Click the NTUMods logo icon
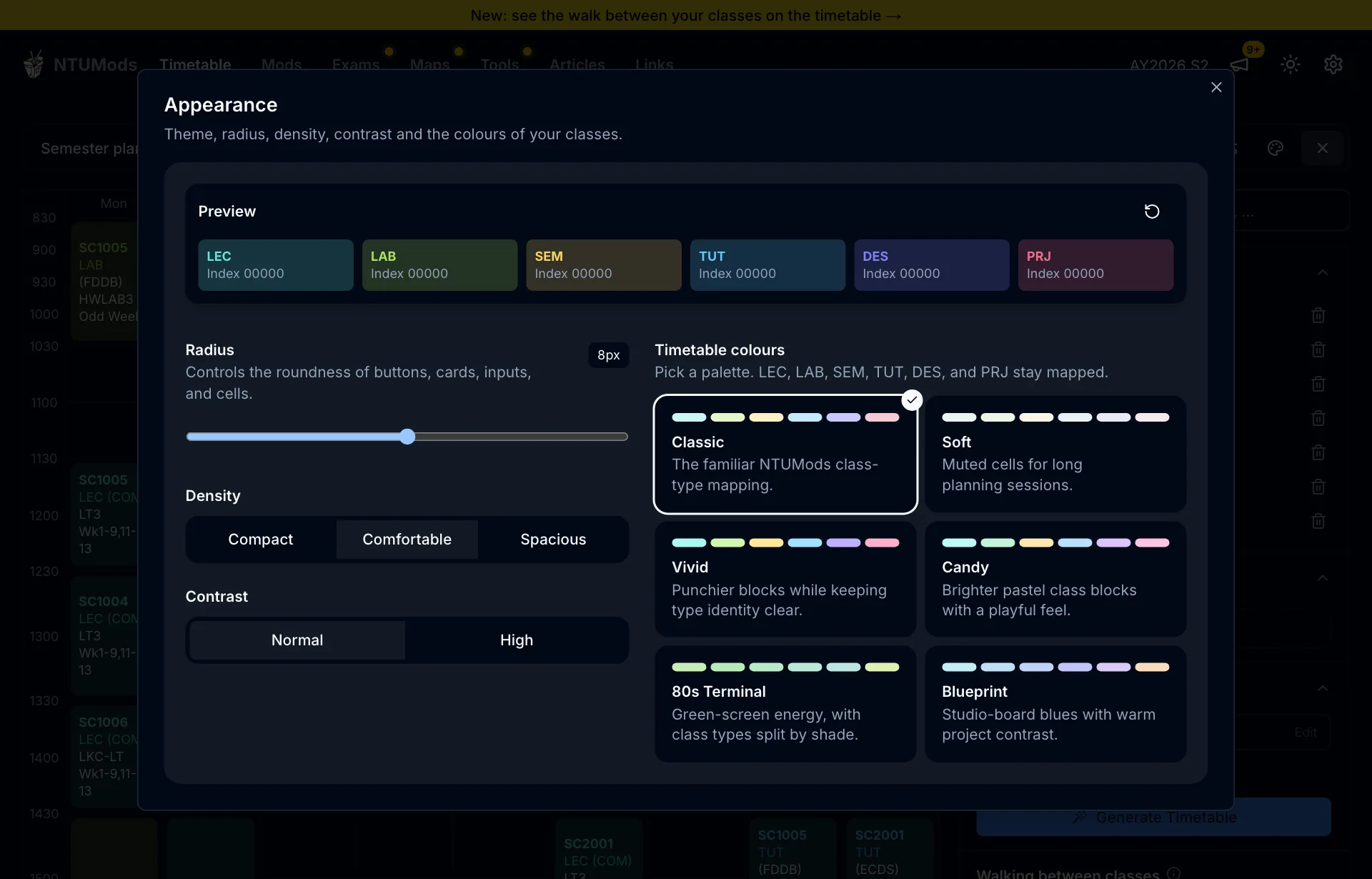 click(x=34, y=64)
